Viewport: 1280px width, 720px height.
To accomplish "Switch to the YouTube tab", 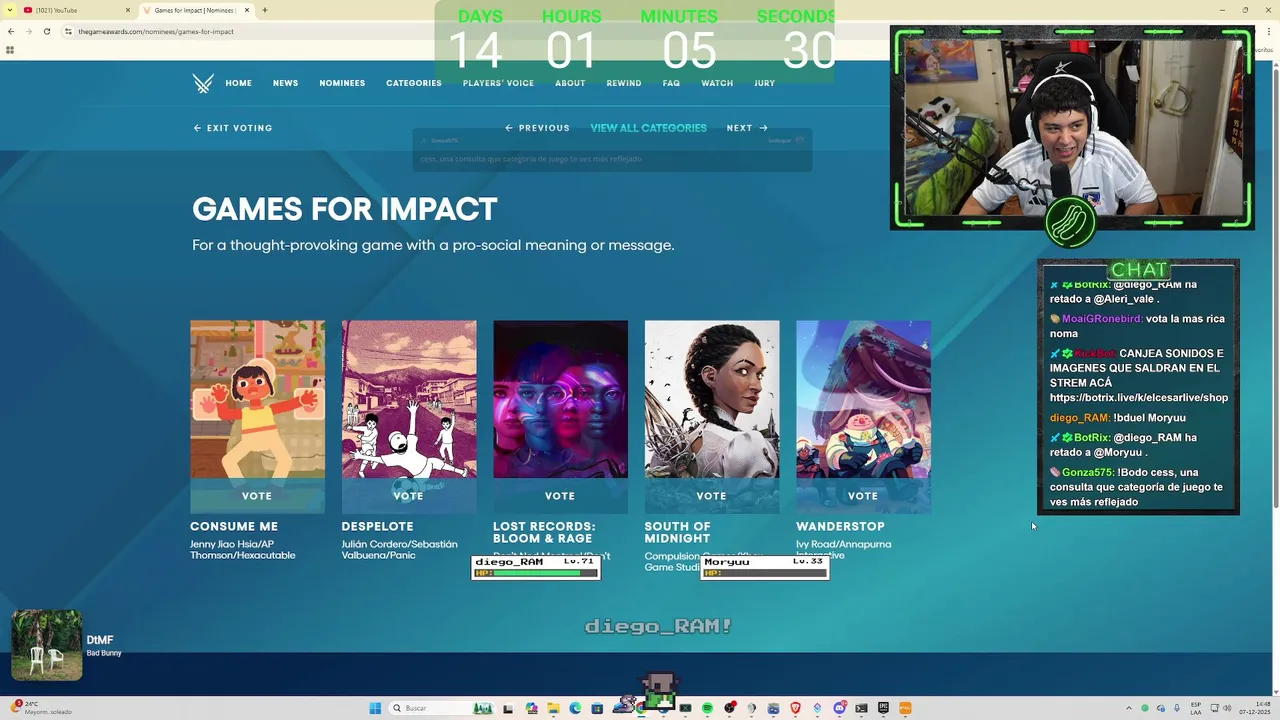I will point(76,10).
